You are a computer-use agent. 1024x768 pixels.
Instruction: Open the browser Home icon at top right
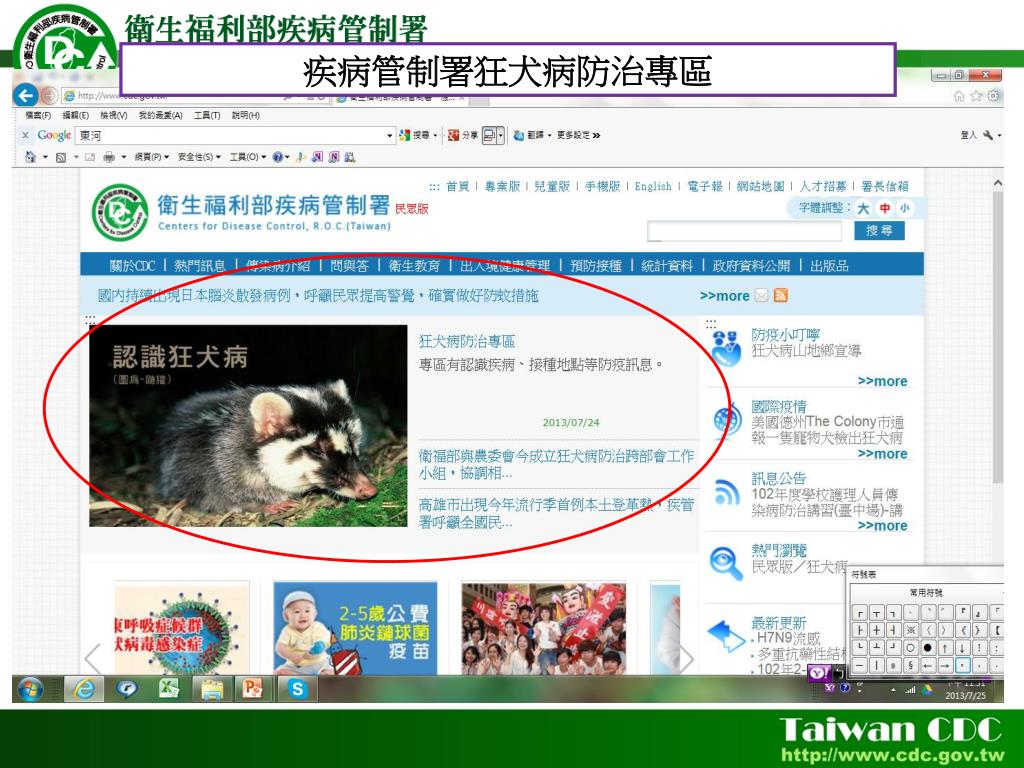(x=959, y=96)
